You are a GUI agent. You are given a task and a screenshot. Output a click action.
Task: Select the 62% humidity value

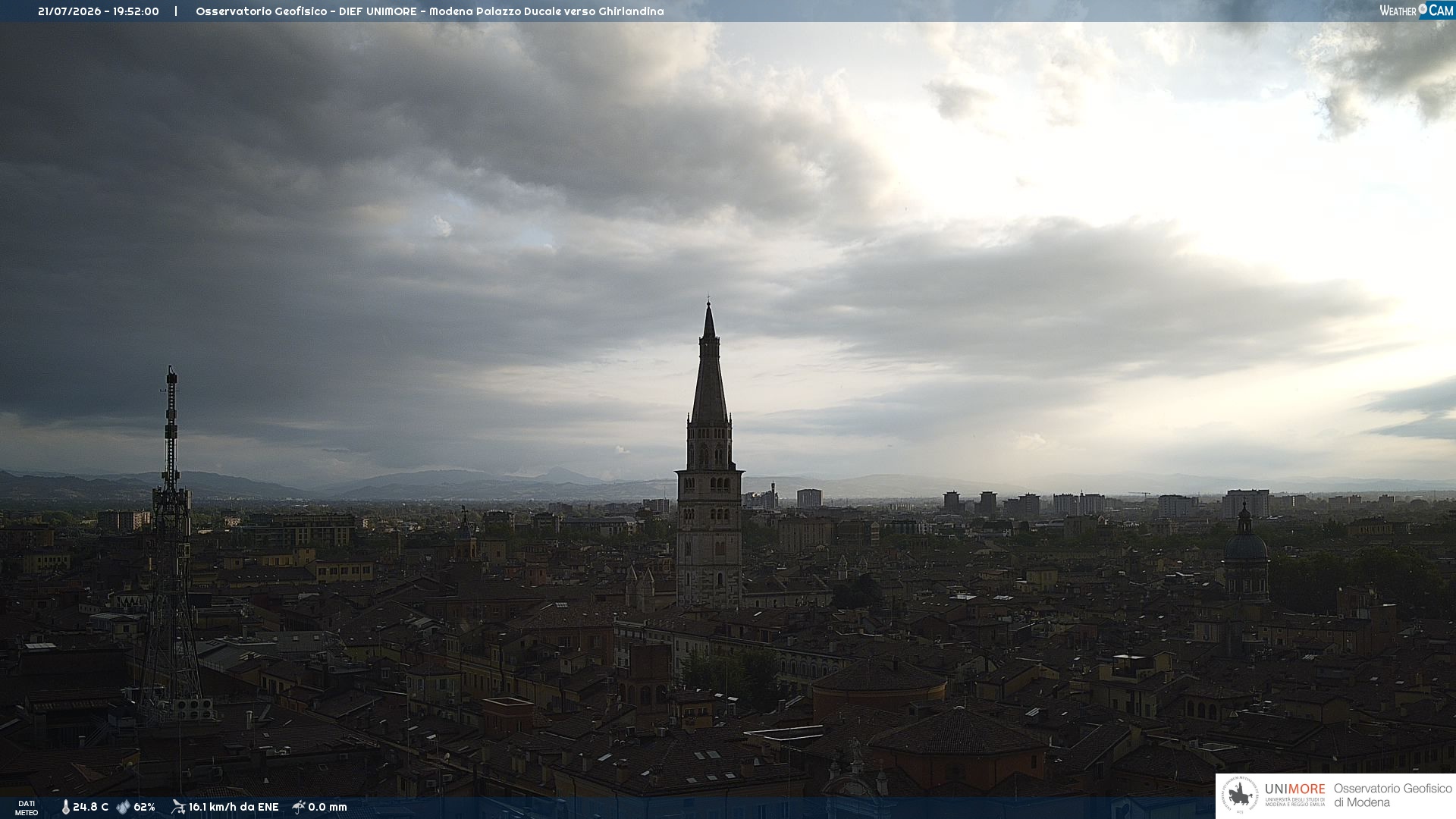click(x=144, y=808)
